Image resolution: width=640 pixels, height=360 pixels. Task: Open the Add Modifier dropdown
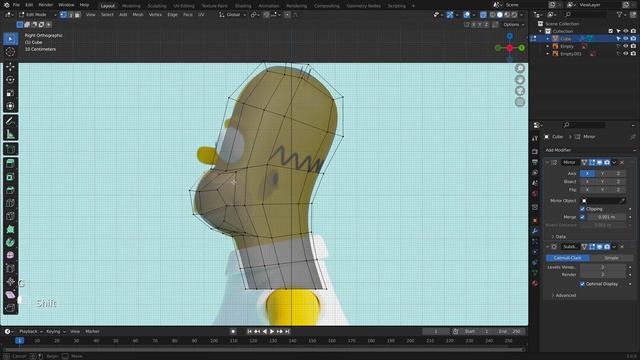click(x=589, y=150)
